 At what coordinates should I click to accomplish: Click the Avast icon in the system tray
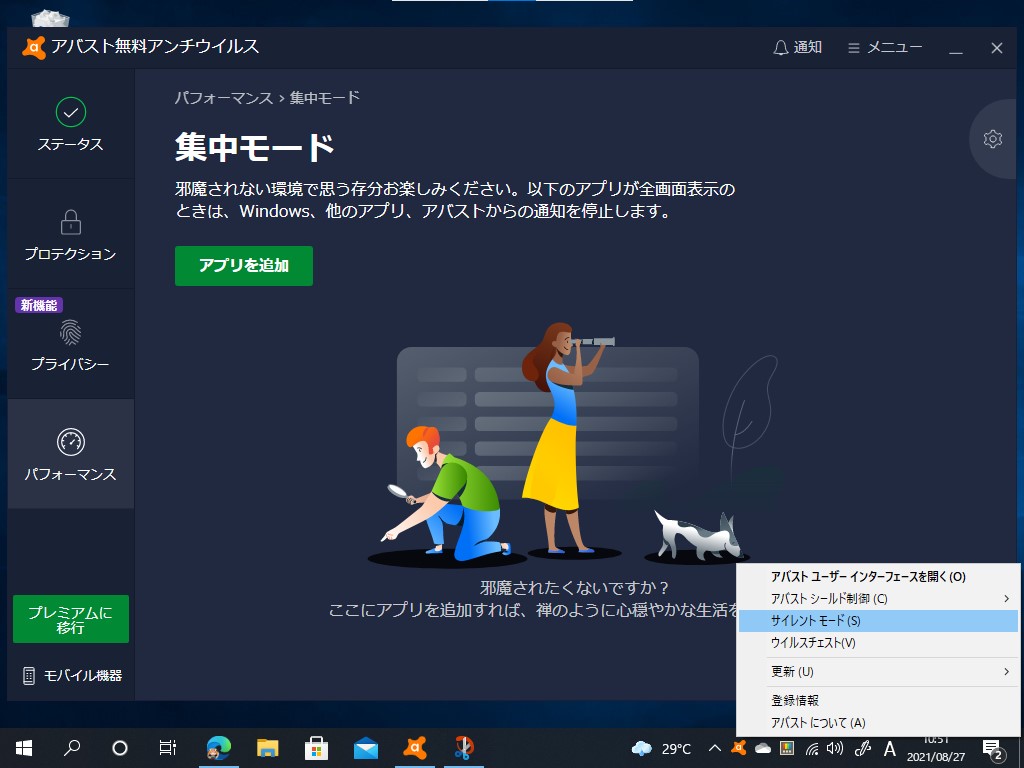737,747
